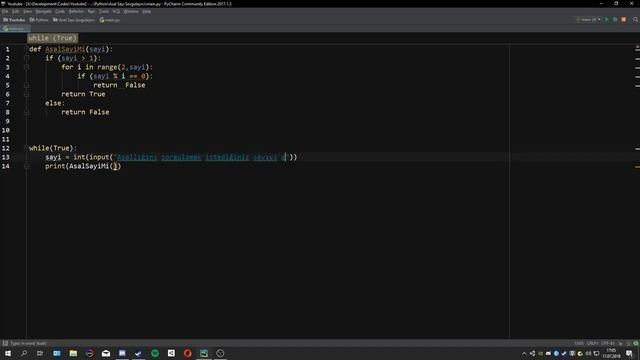Click the warning stripe mark beside line 14

[x=637, y=167]
